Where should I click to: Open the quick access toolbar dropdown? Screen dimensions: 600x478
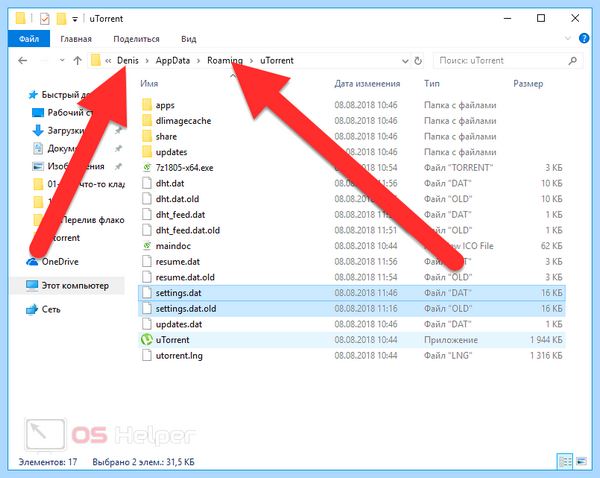[x=75, y=19]
